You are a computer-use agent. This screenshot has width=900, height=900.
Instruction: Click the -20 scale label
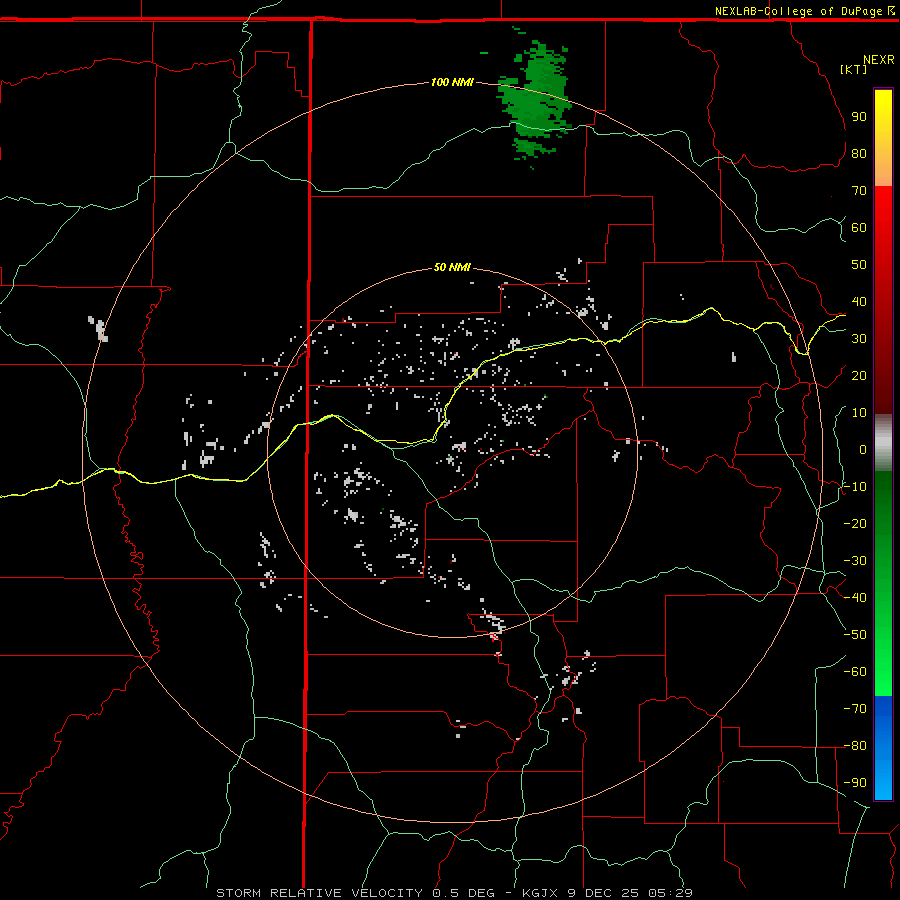point(855,523)
